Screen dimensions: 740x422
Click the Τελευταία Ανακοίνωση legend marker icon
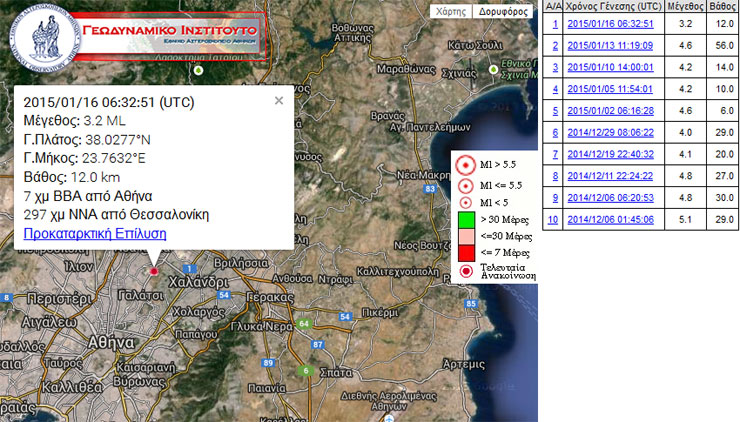tap(464, 271)
